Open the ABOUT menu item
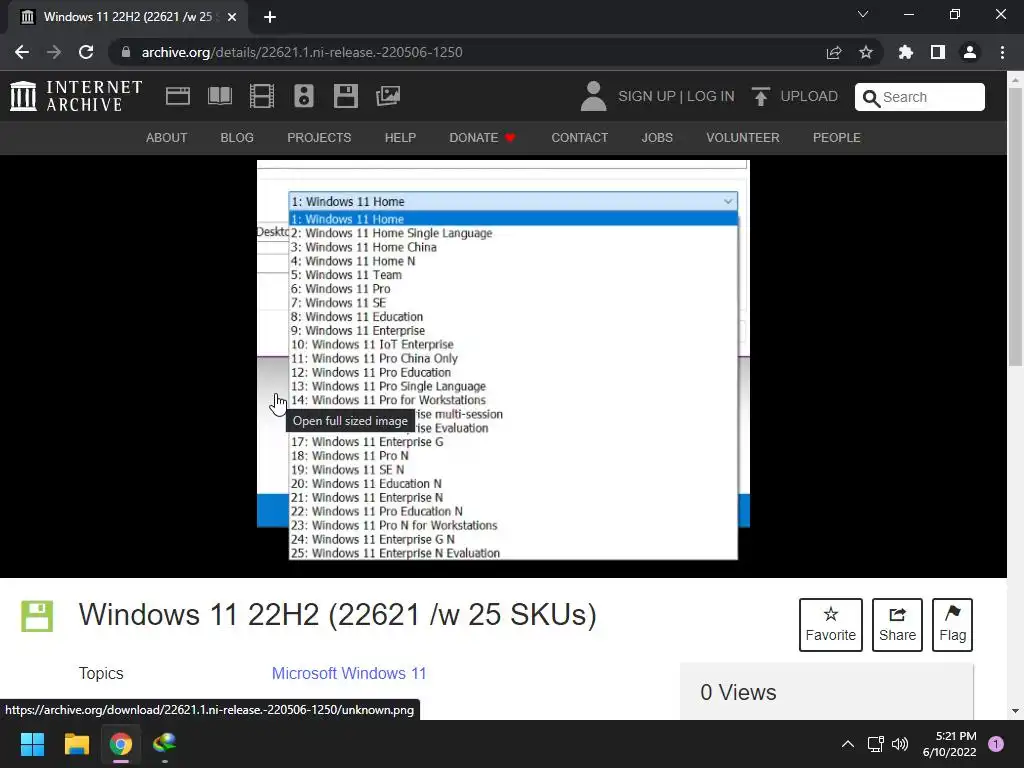Screen dimensions: 1024x768 167,138
